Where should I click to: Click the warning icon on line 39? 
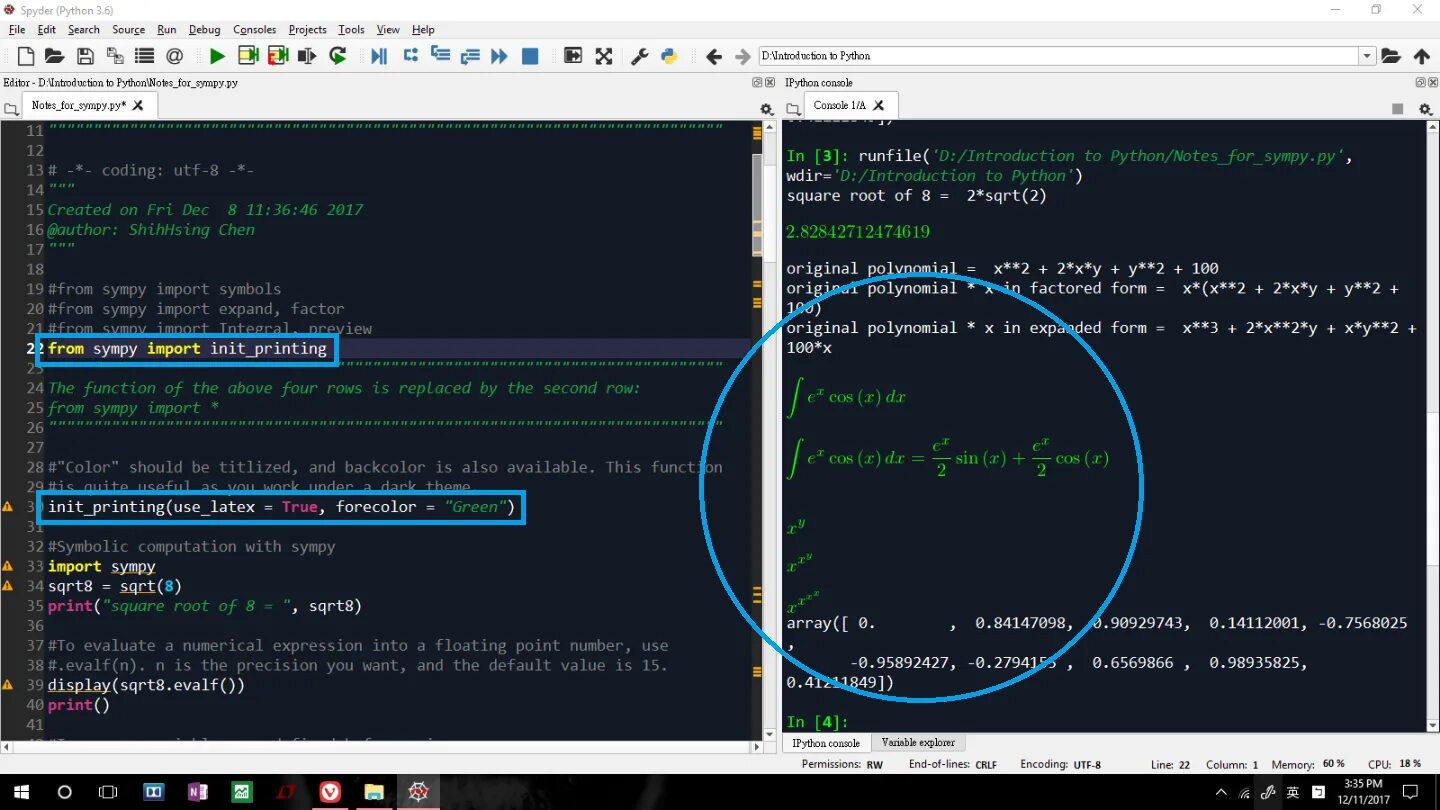(x=8, y=685)
